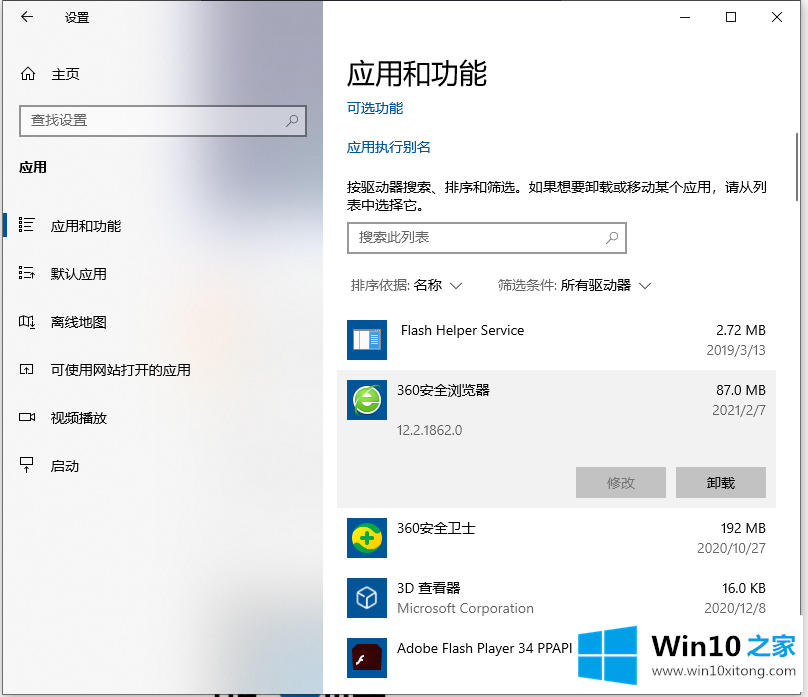Click the Adobe Flash Player icon
This screenshot has width=808, height=697.
click(367, 658)
